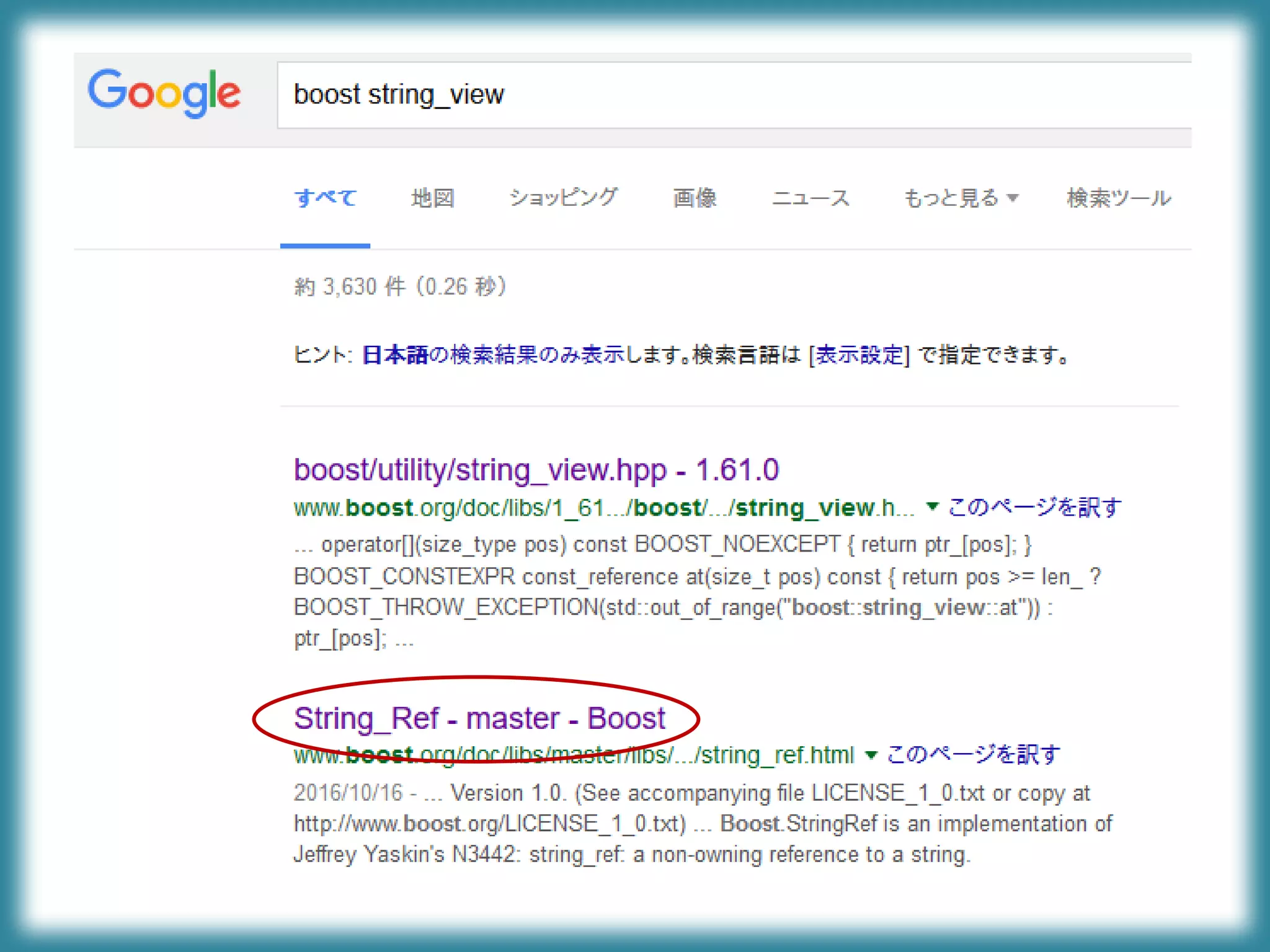Expand the もっと見る dropdown
Image resolution: width=1270 pixels, height=952 pixels.
[x=960, y=198]
